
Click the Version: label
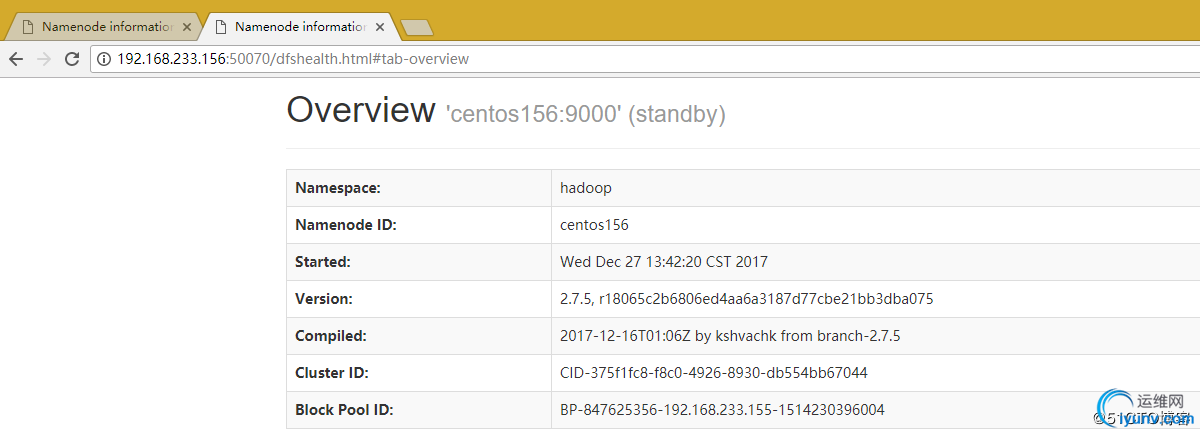pyautogui.click(x=324, y=299)
